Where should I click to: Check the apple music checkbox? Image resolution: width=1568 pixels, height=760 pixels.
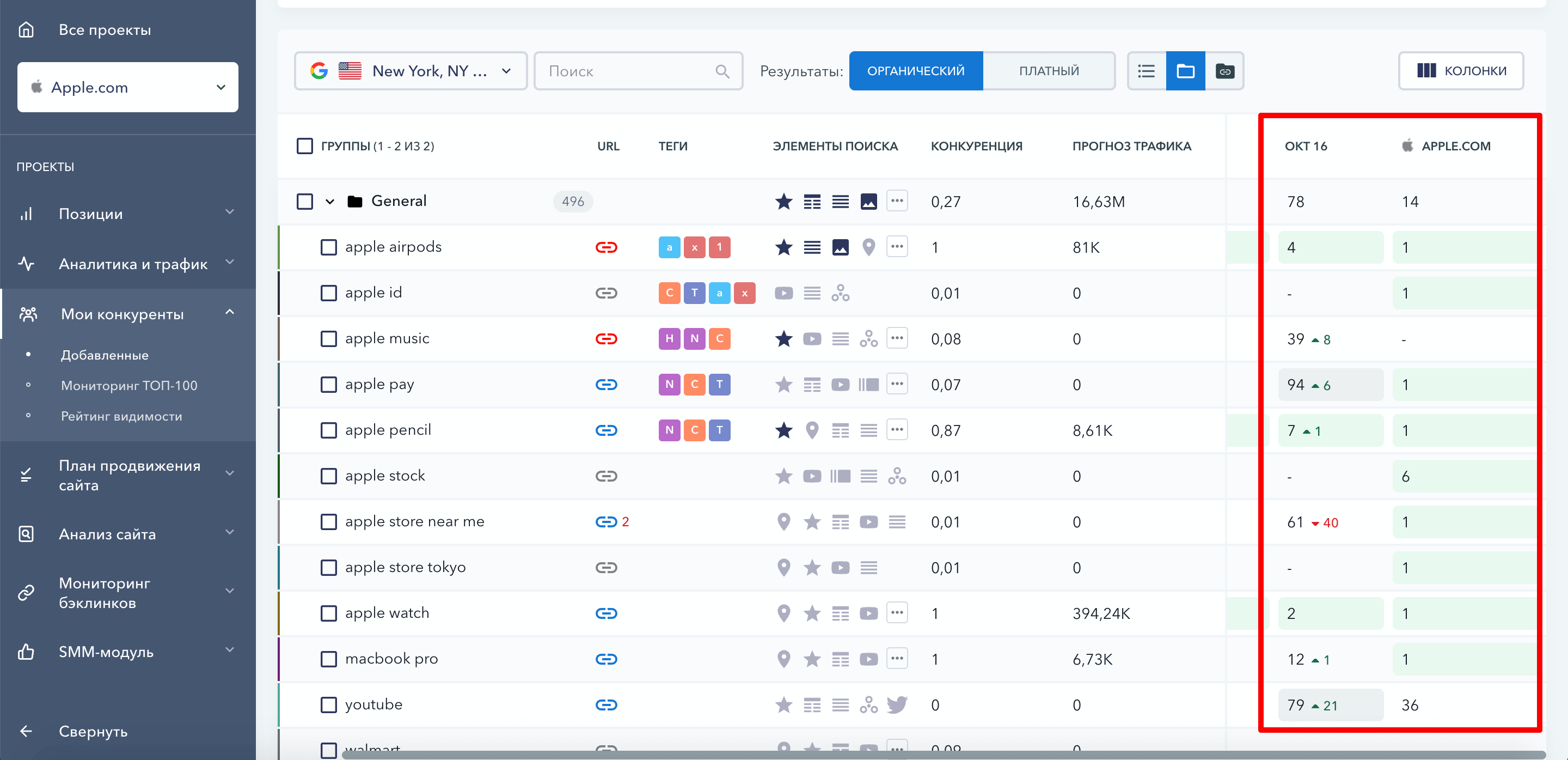(x=328, y=338)
